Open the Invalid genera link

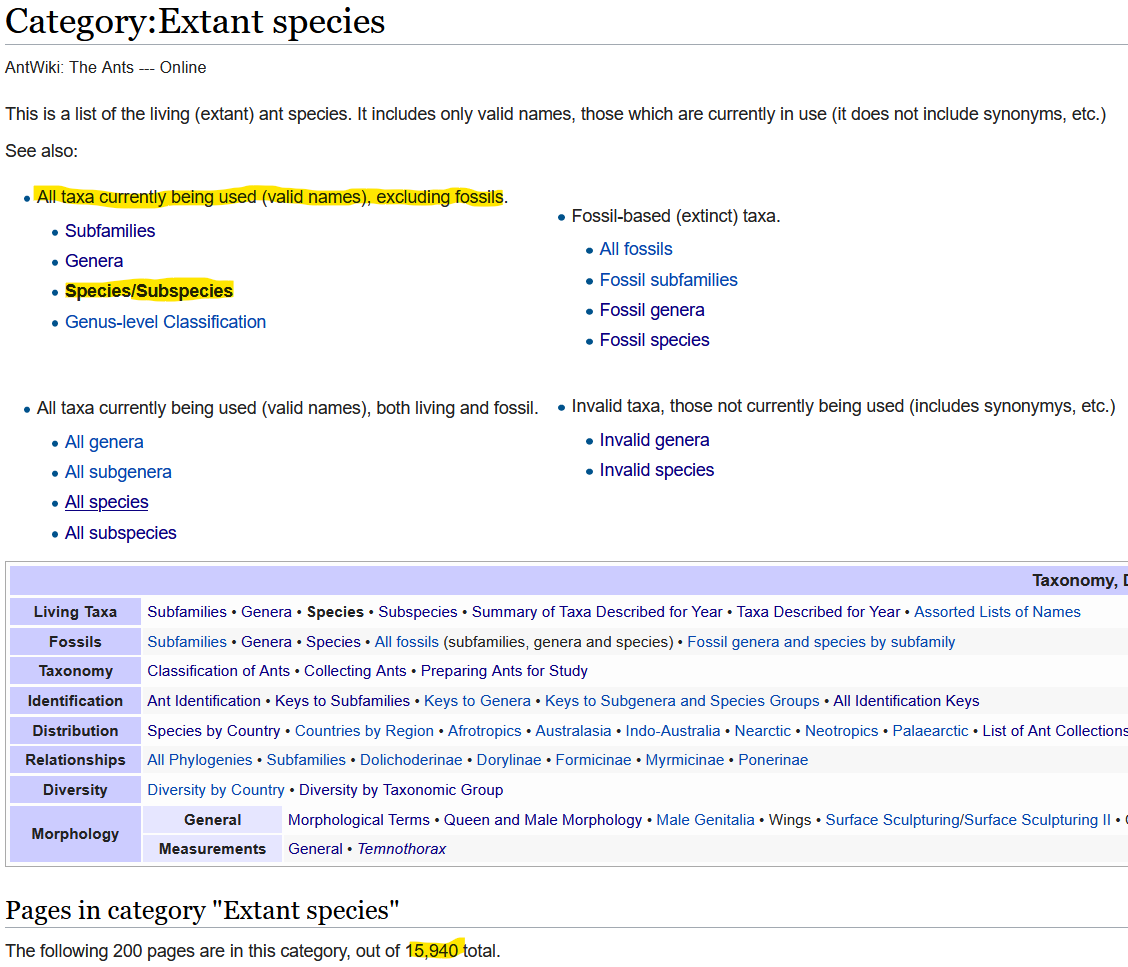654,440
